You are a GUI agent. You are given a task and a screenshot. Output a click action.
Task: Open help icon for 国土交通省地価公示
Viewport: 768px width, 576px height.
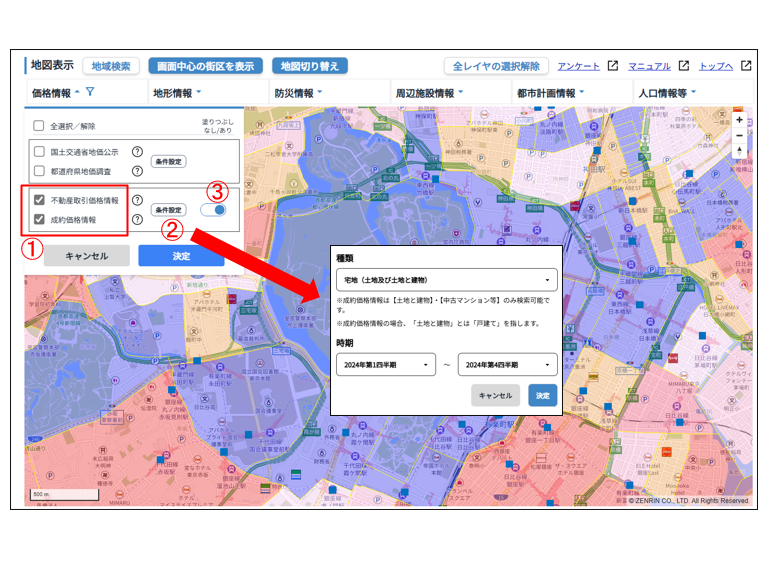[137, 152]
